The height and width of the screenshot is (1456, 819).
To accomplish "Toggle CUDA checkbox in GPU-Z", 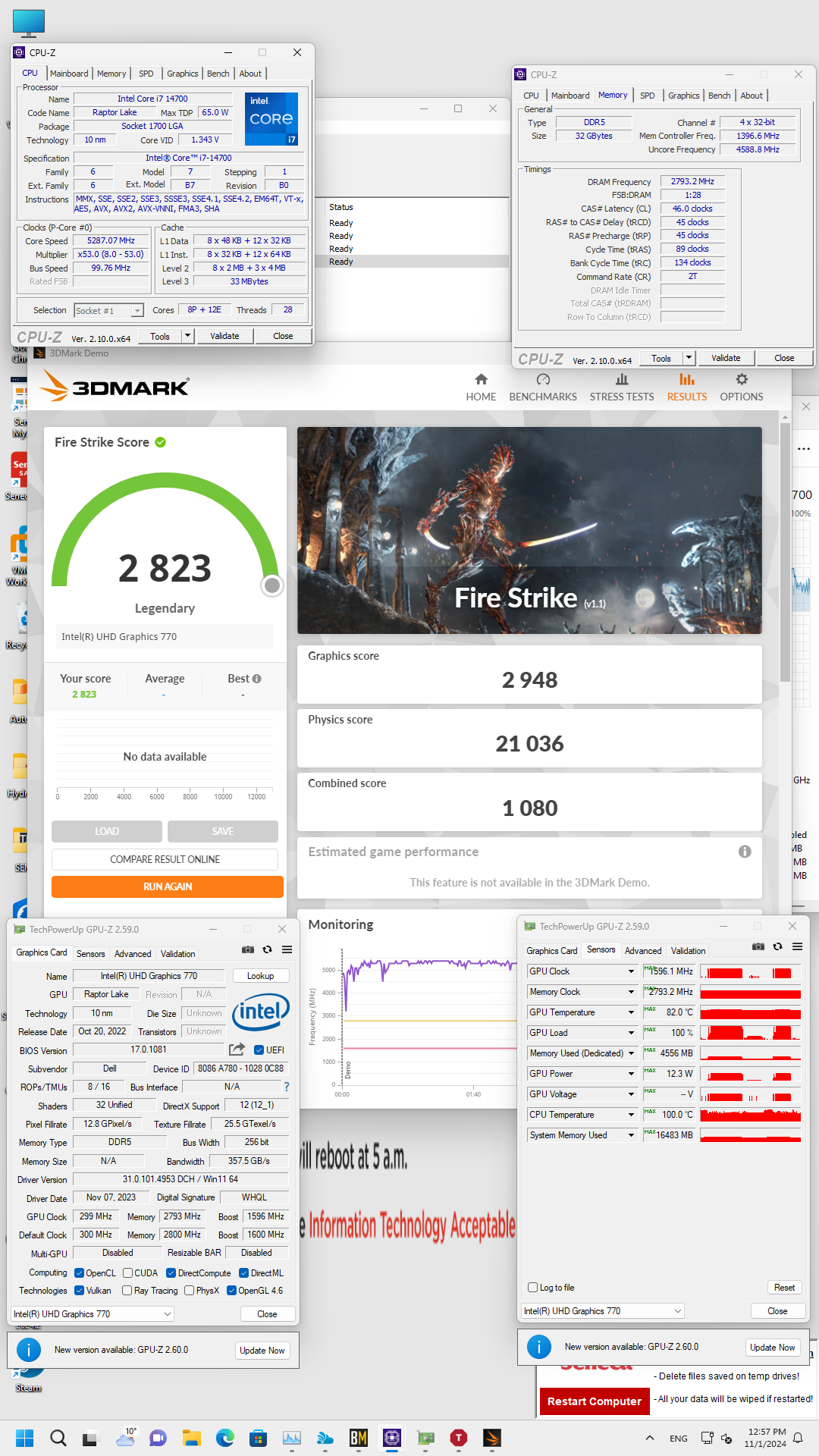I will tap(128, 1273).
